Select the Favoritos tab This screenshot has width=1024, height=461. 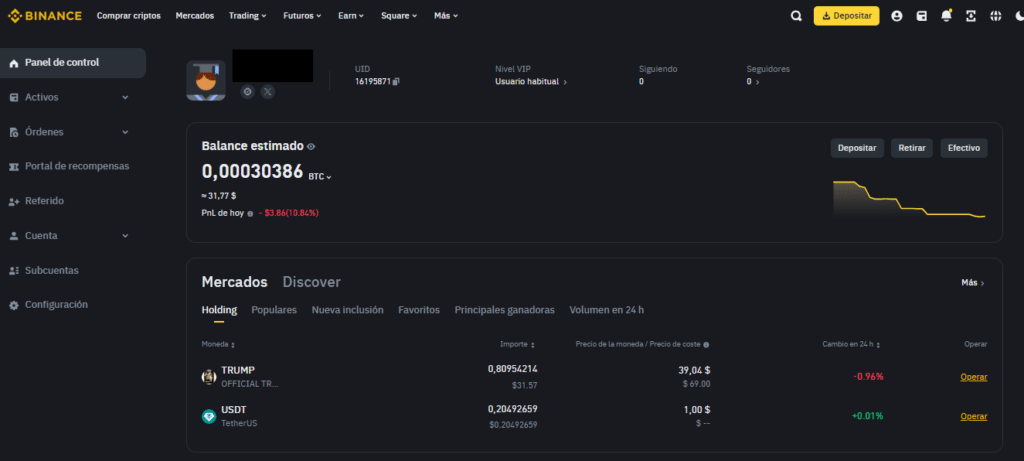click(419, 310)
